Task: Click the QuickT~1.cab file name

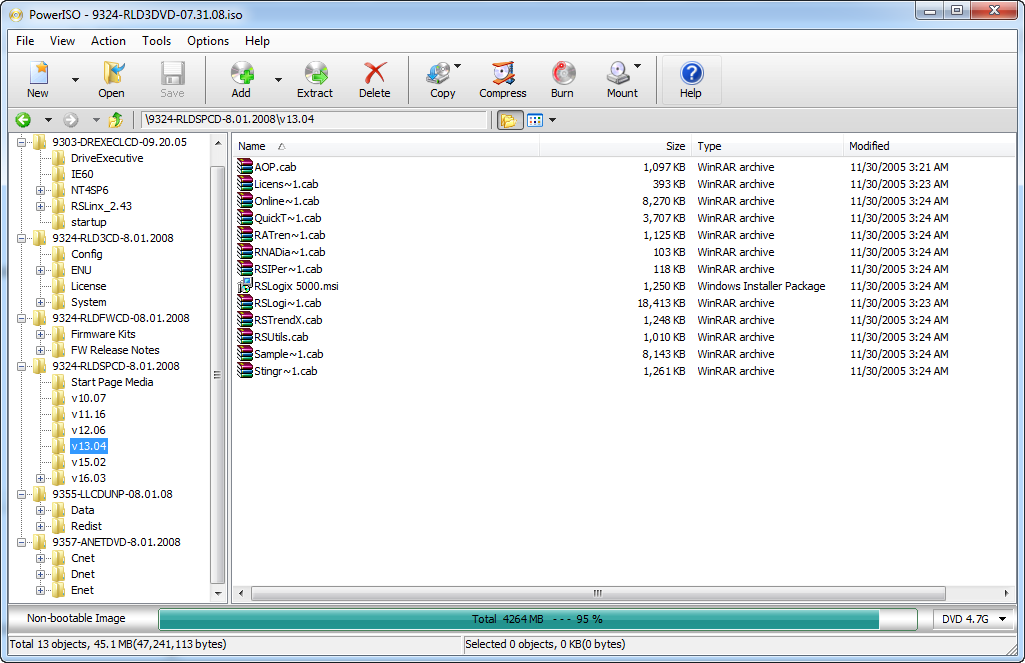Action: [288, 218]
